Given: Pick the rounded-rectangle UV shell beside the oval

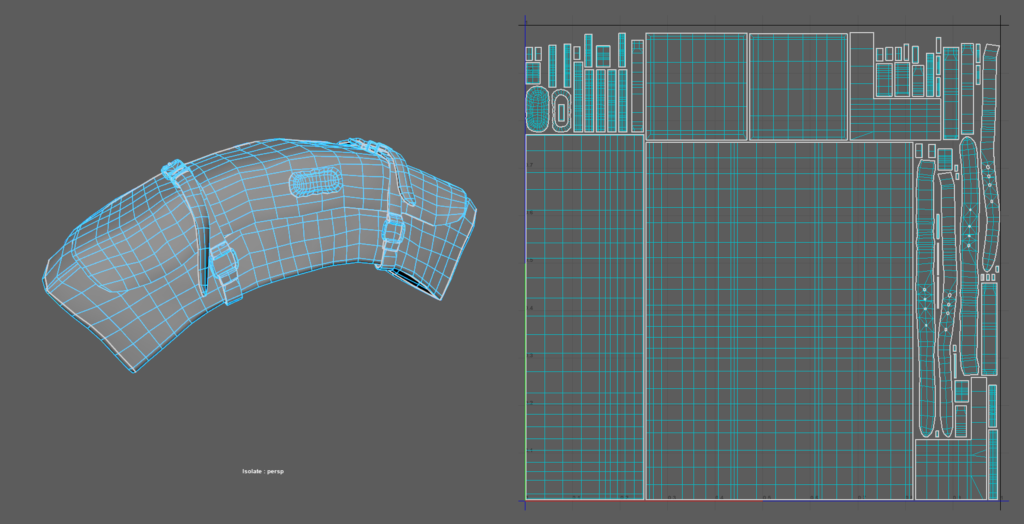Looking at the screenshot, I should point(562,110).
